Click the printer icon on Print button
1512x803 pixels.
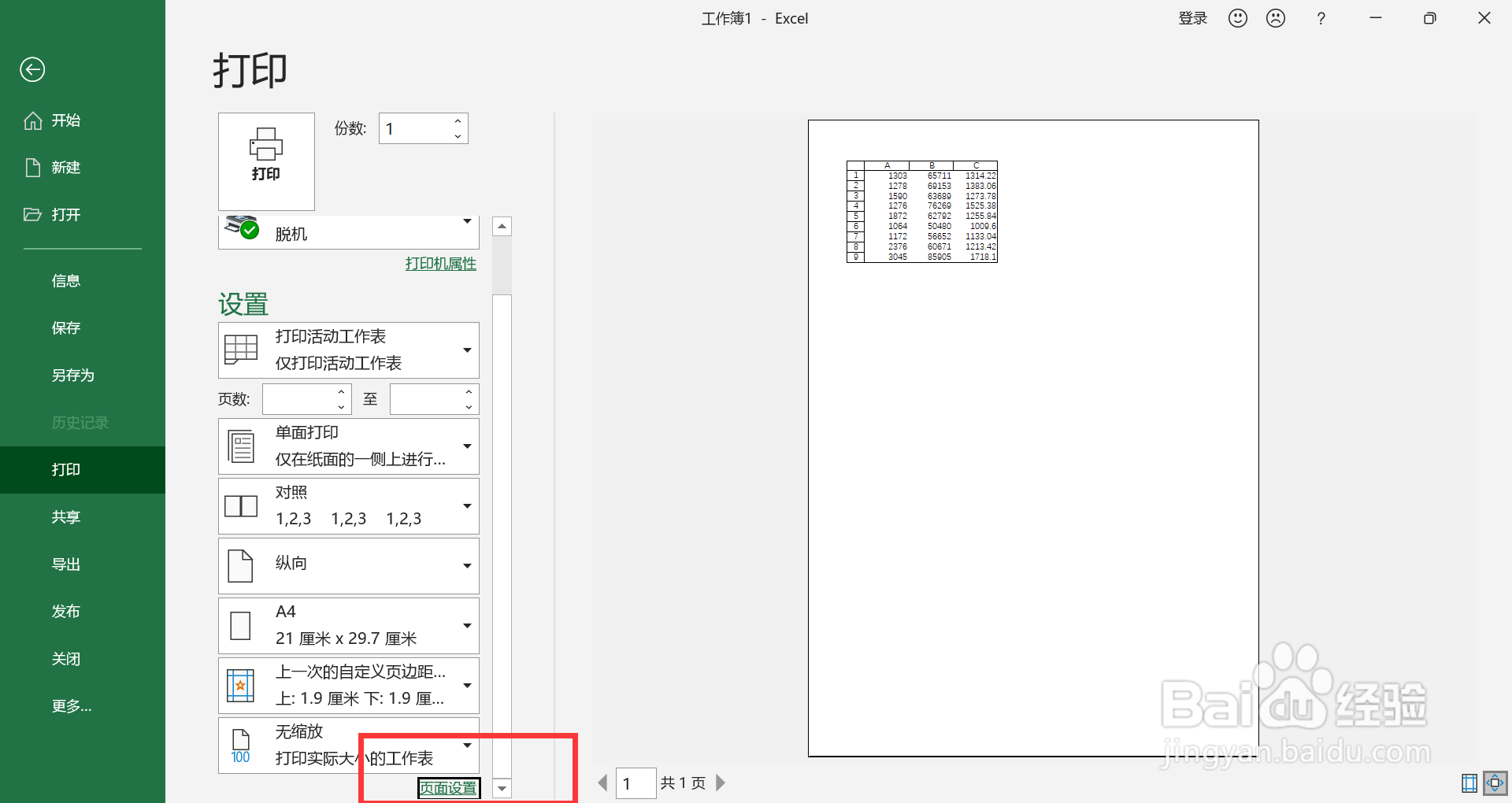click(x=266, y=144)
